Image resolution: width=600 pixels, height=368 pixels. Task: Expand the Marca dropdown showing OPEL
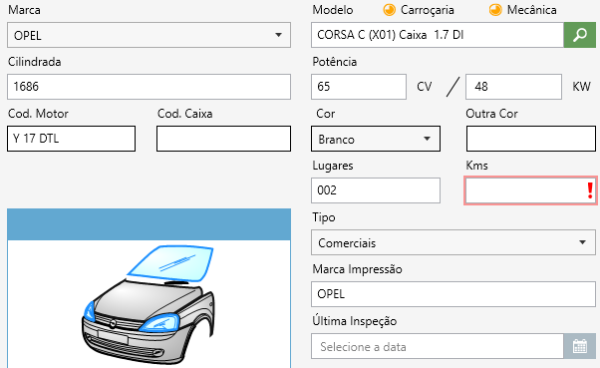[x=149, y=35]
